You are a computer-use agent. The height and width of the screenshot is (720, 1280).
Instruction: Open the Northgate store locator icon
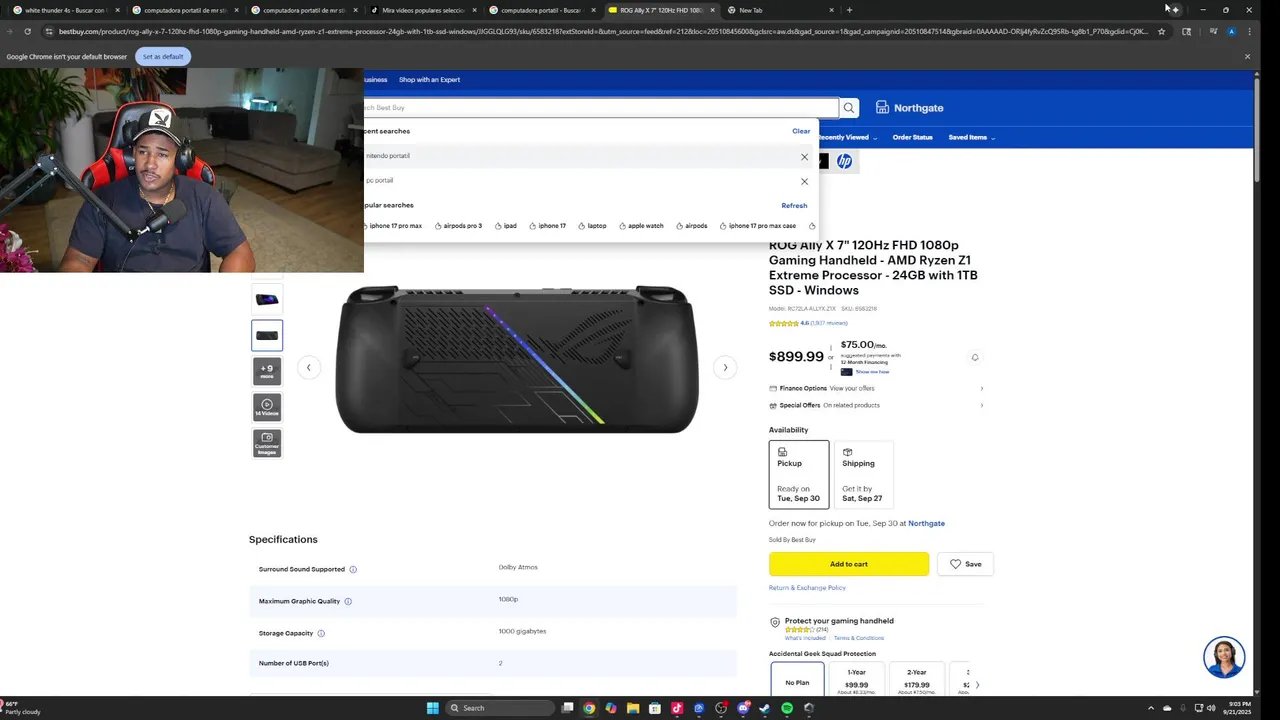882,107
